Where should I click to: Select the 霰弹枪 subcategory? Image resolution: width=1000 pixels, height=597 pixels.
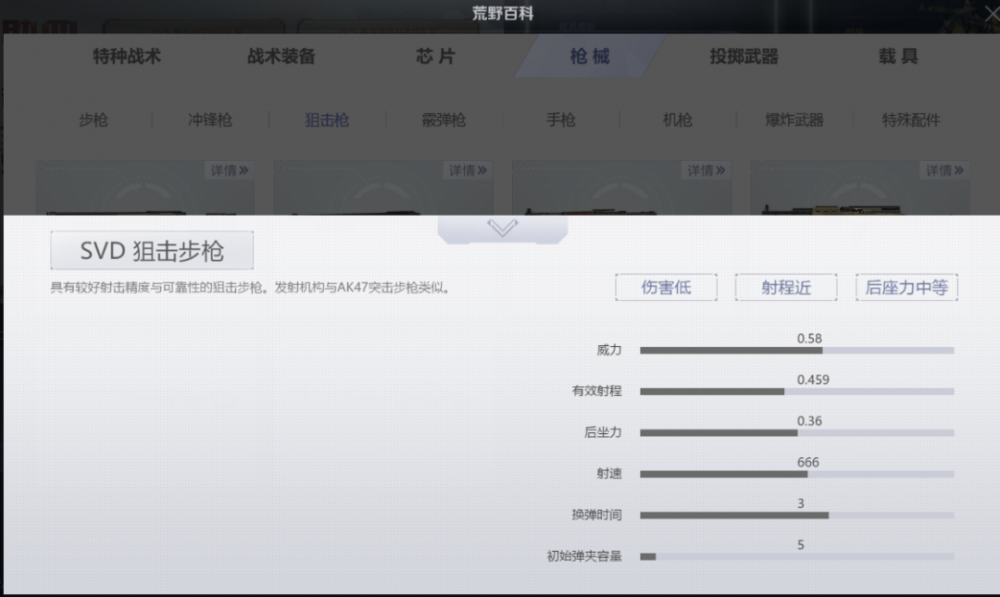tap(444, 119)
